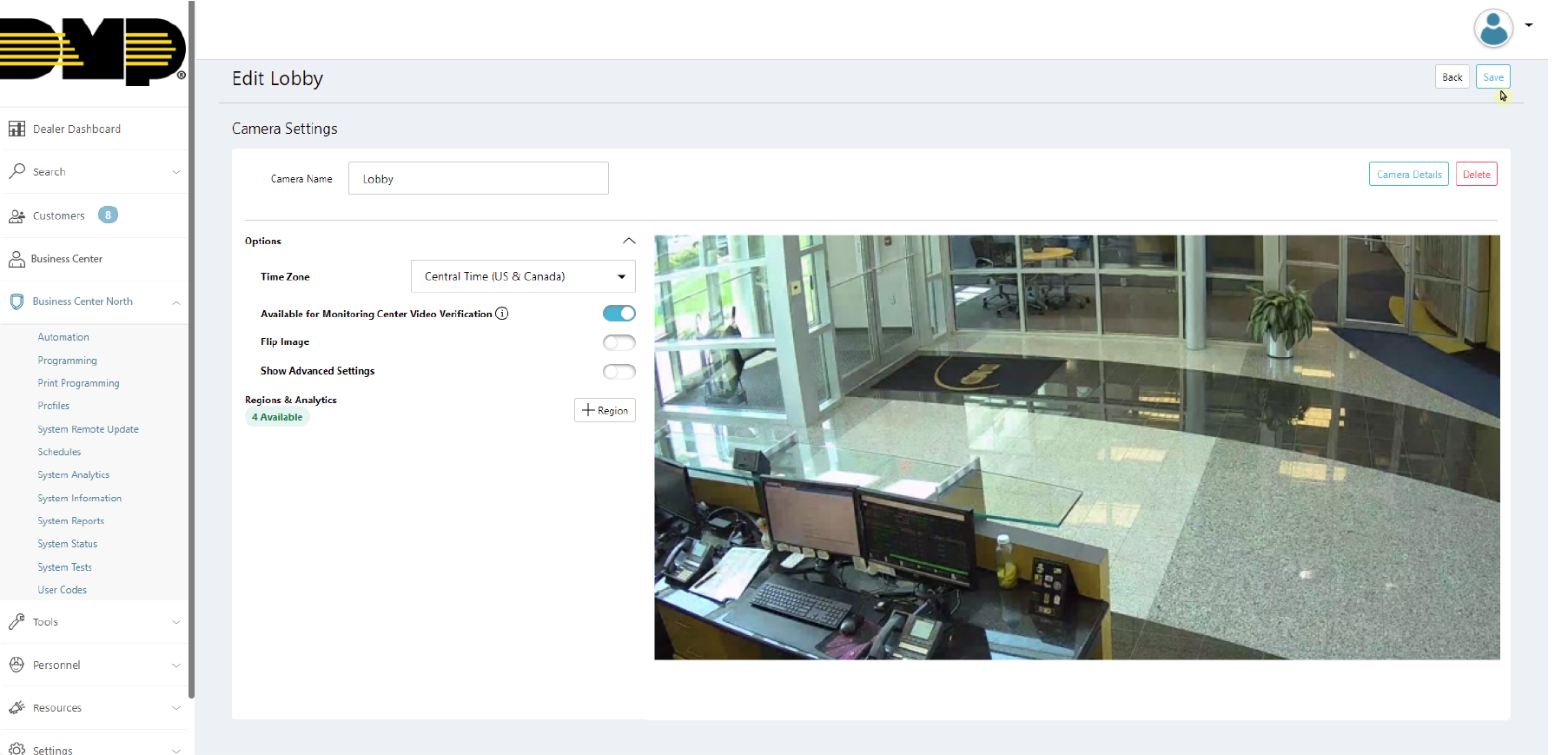Disable Available for Monitoring Center Video Verification

[x=619, y=314]
